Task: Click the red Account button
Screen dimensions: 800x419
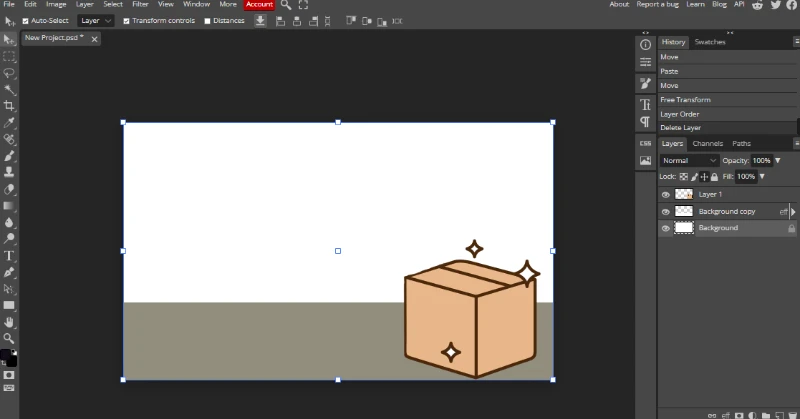Action: (x=259, y=5)
